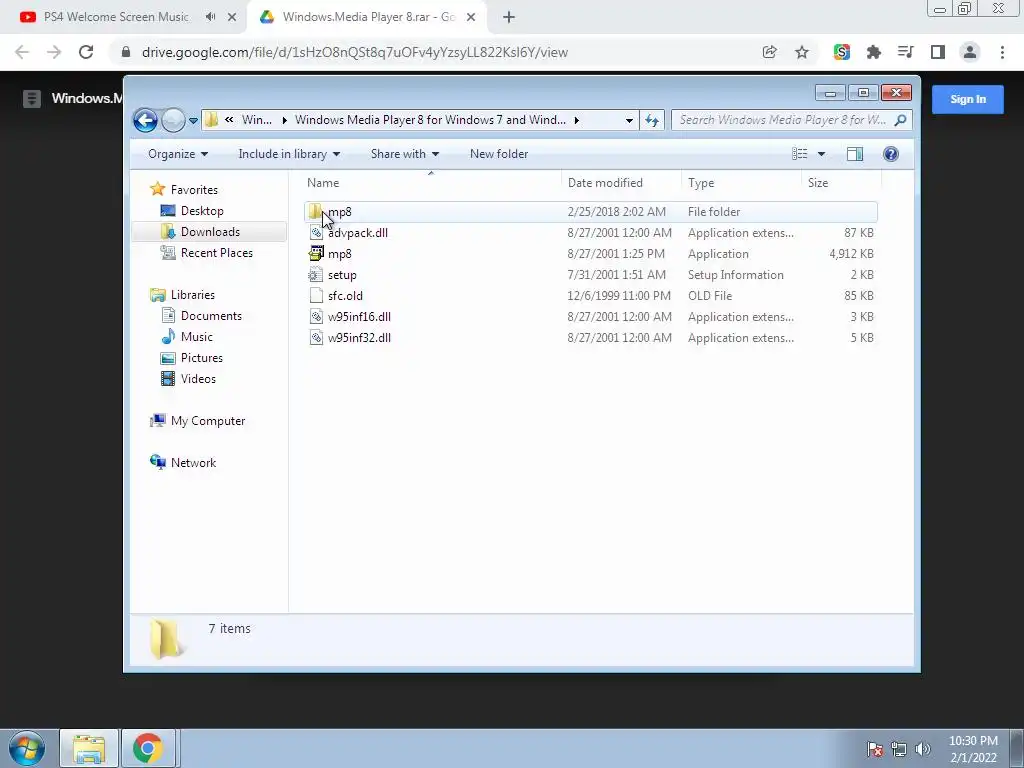Bookmark this page with the star
This screenshot has height=768, width=1024.
click(x=802, y=52)
